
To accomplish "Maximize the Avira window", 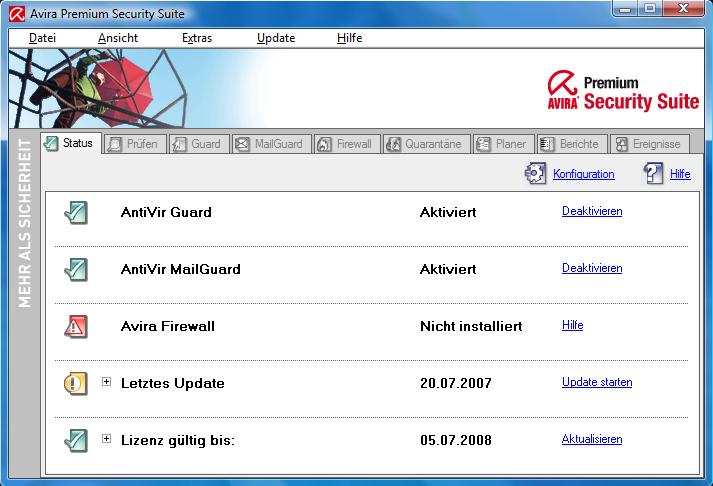I will tap(651, 9).
